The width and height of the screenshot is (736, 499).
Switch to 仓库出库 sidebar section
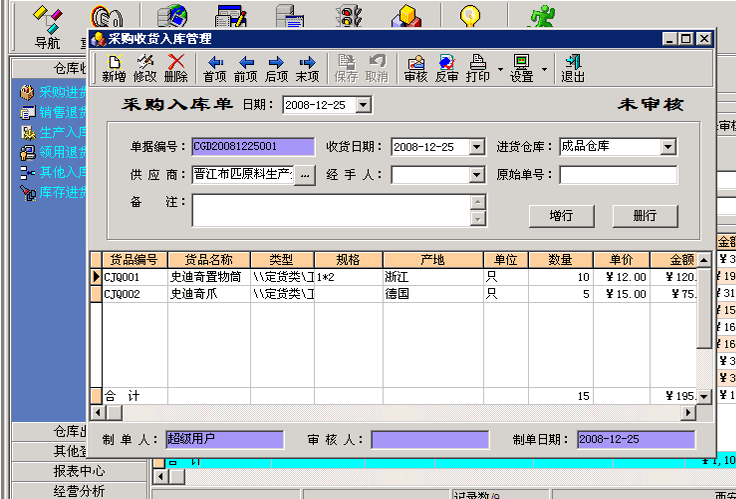click(x=49, y=432)
